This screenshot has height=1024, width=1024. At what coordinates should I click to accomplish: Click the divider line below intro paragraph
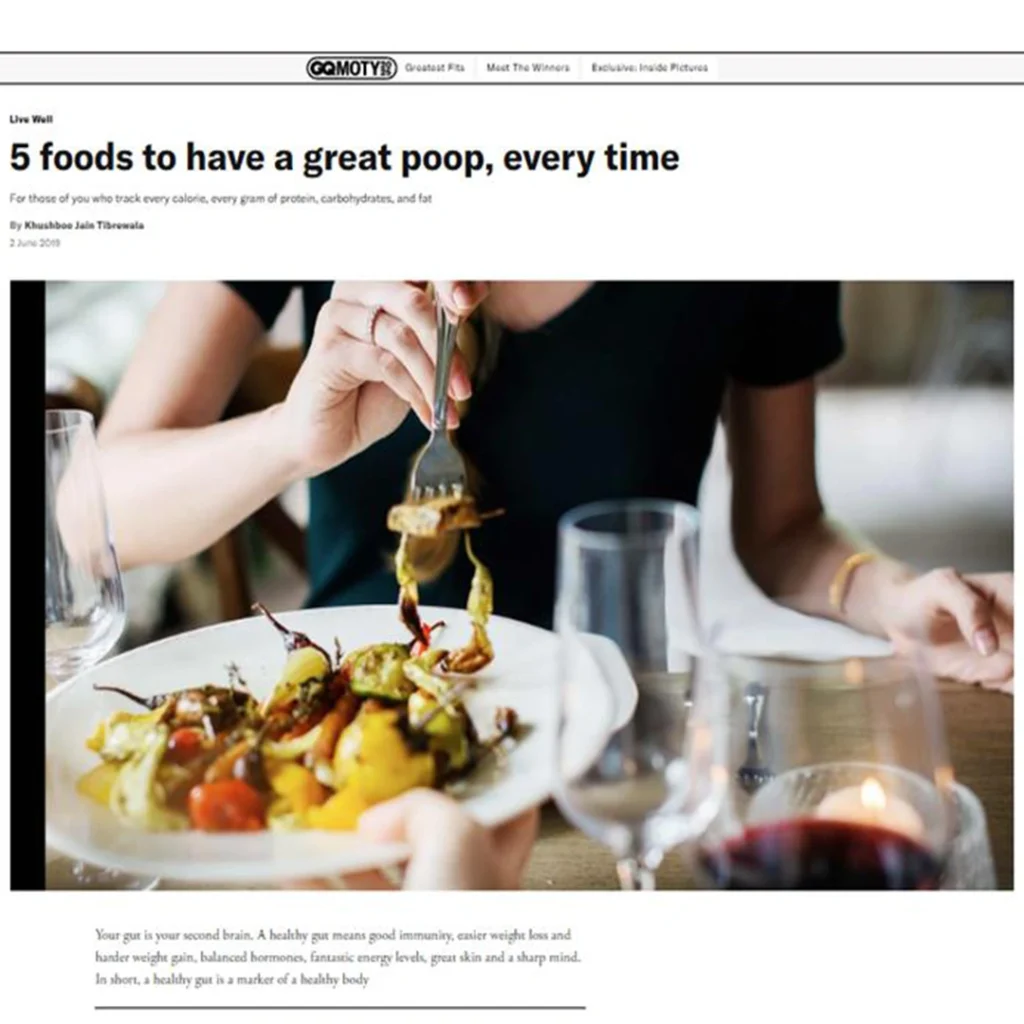tap(340, 1008)
